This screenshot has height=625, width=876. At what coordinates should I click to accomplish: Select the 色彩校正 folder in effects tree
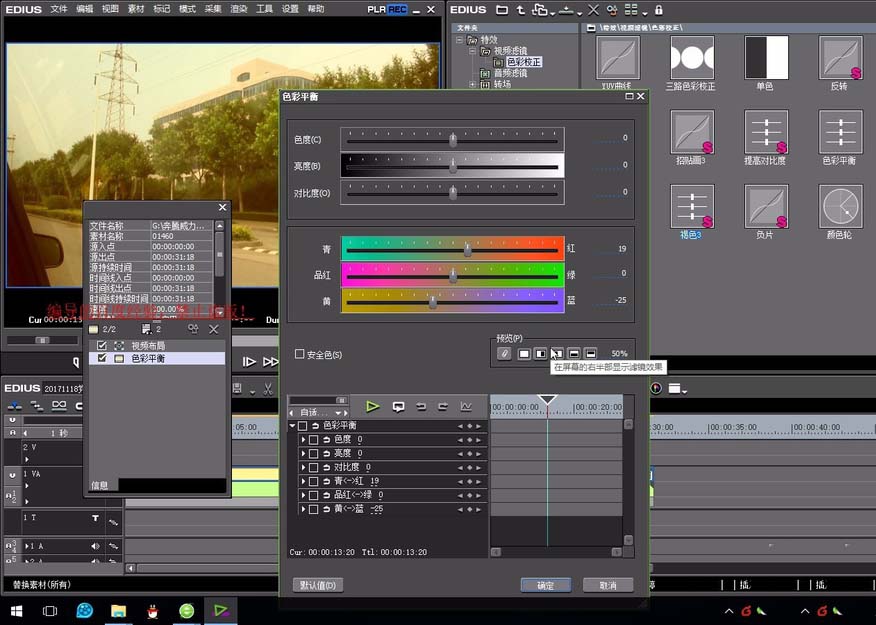click(x=523, y=62)
